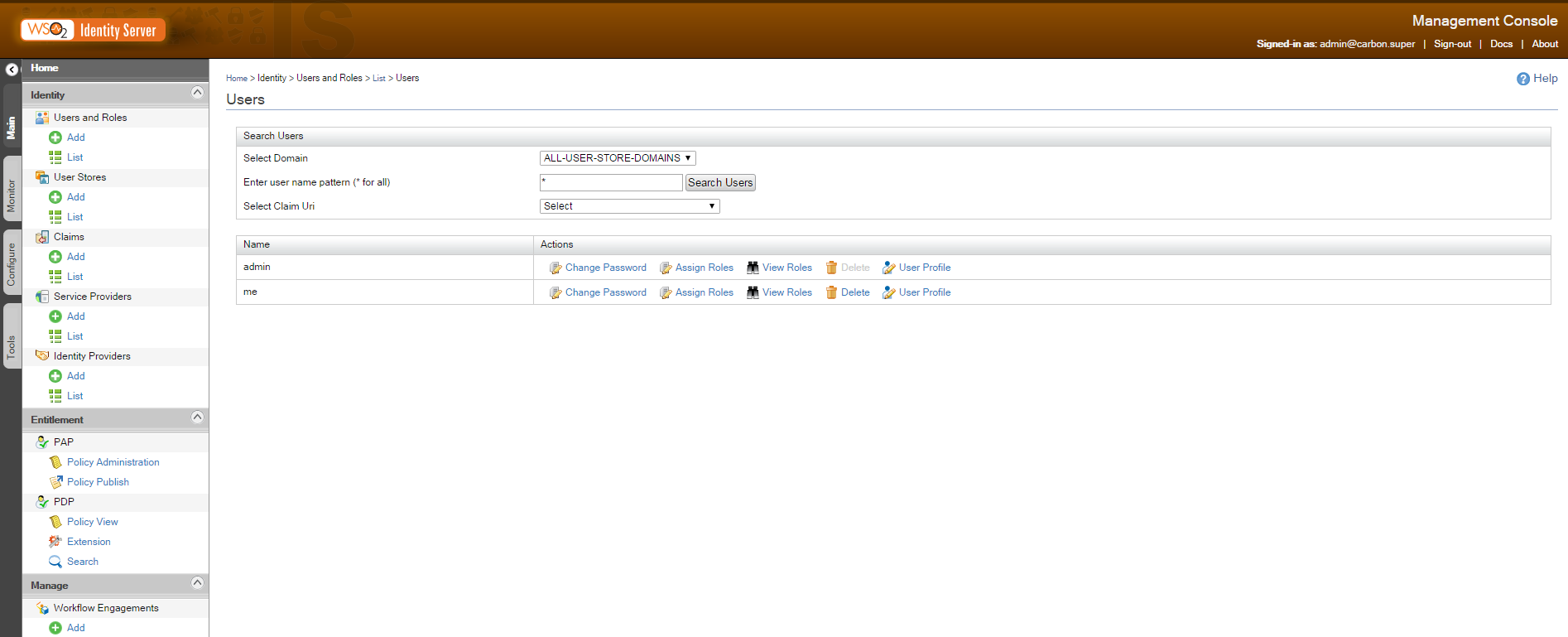Viewport: 1568px width, 637px height.
Task: Collapse the side menu with the arrow icon
Action: pyautogui.click(x=12, y=70)
